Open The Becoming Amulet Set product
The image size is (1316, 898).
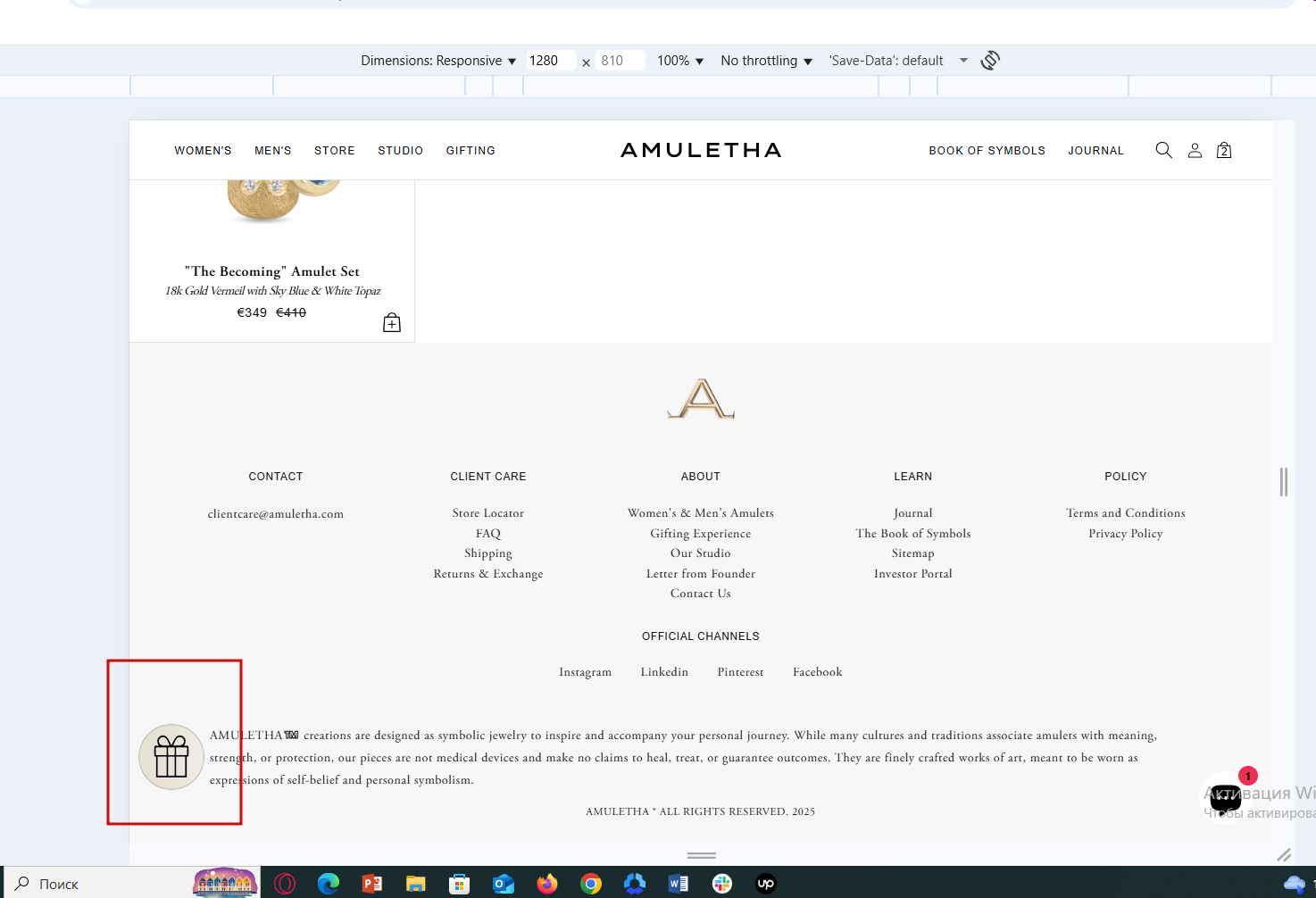[x=272, y=271]
